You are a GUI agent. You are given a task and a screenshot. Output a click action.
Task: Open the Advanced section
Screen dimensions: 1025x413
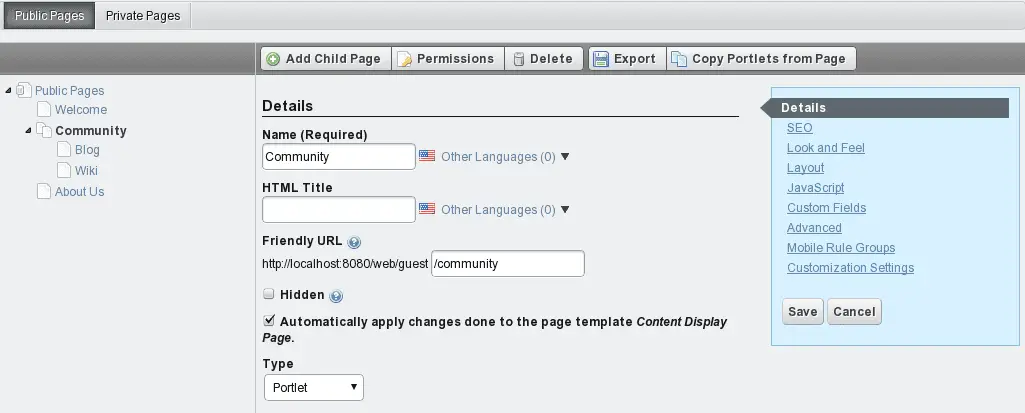tap(814, 228)
